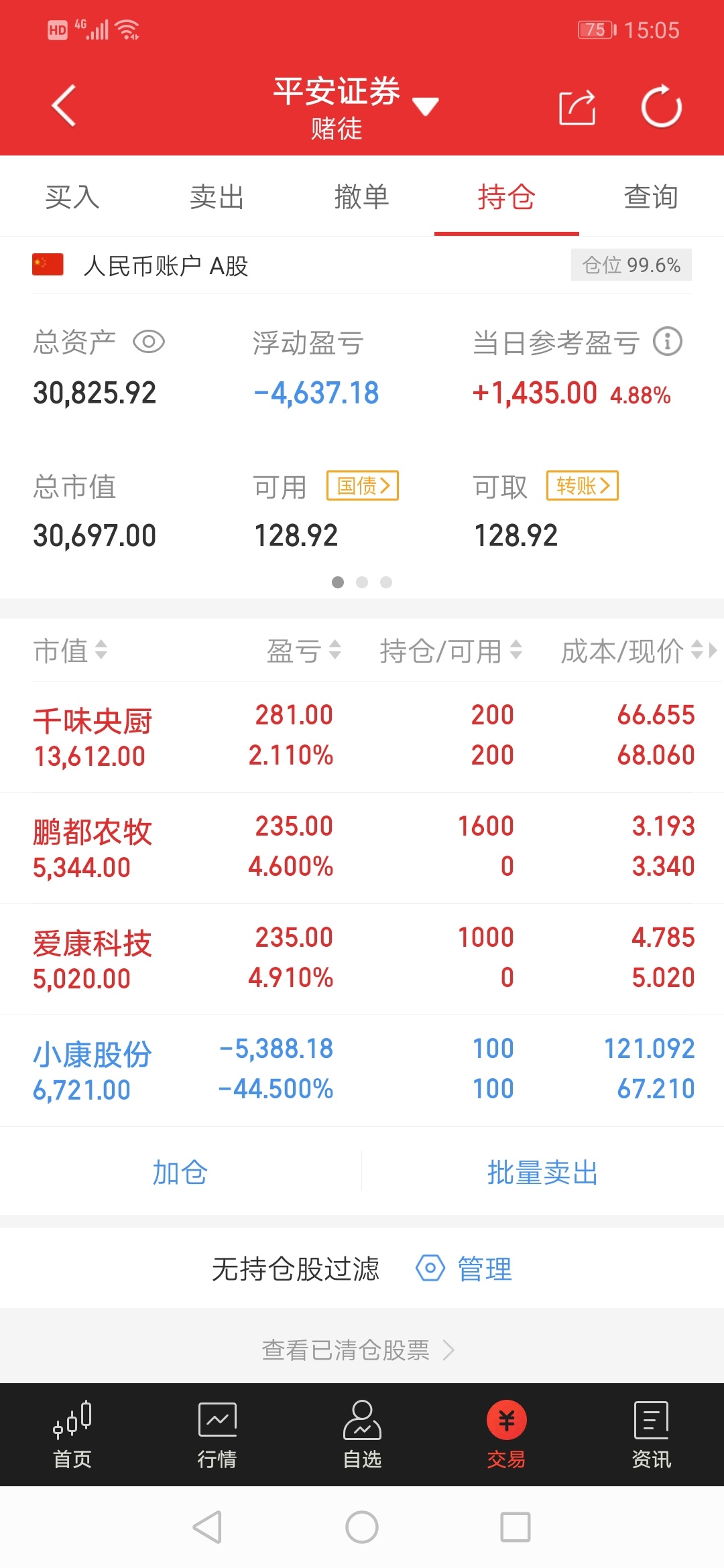Screen dimensions: 724x1568
Task: Tap the Android back navigation triangle
Action: 207,1527
